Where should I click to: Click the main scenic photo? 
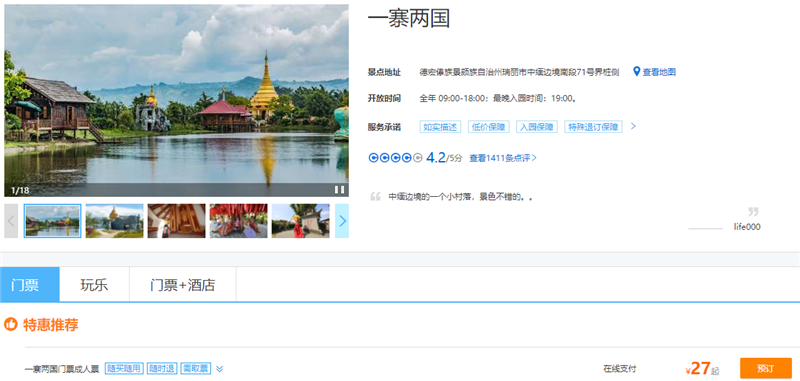177,100
